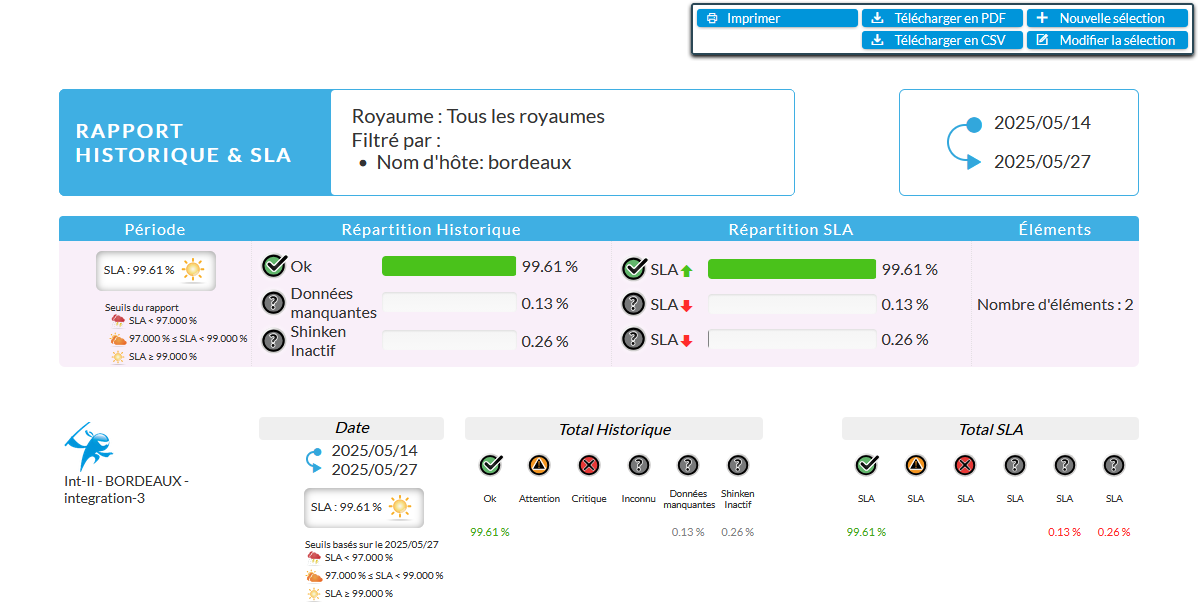The height and width of the screenshot is (616, 1198).
Task: Click the green up arrow next to SLA
Action: pyautogui.click(x=686, y=271)
